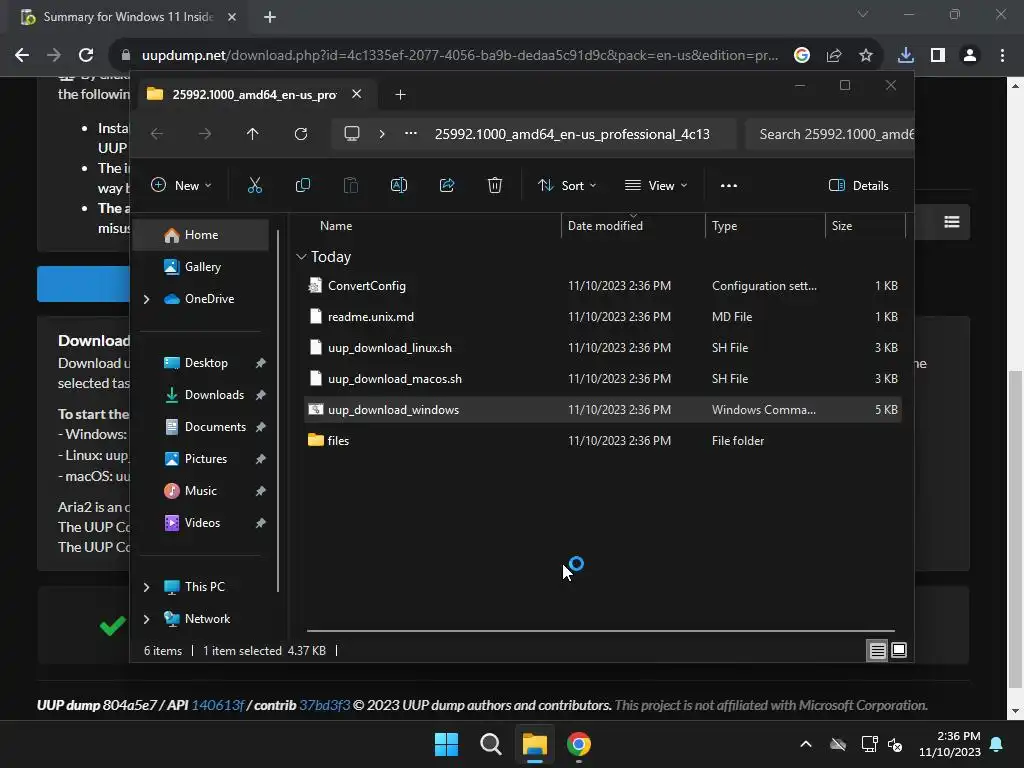
Task: Go forward in File Explorer
Action: pos(204,134)
